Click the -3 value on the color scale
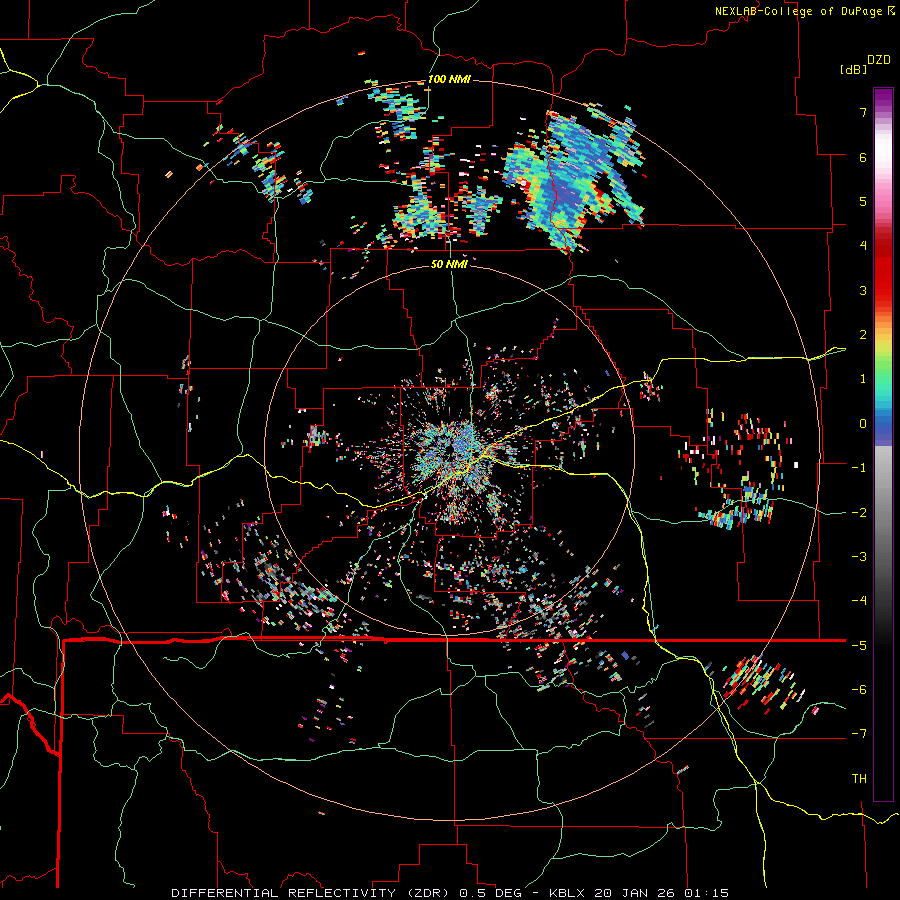The image size is (900, 900). tap(859, 557)
